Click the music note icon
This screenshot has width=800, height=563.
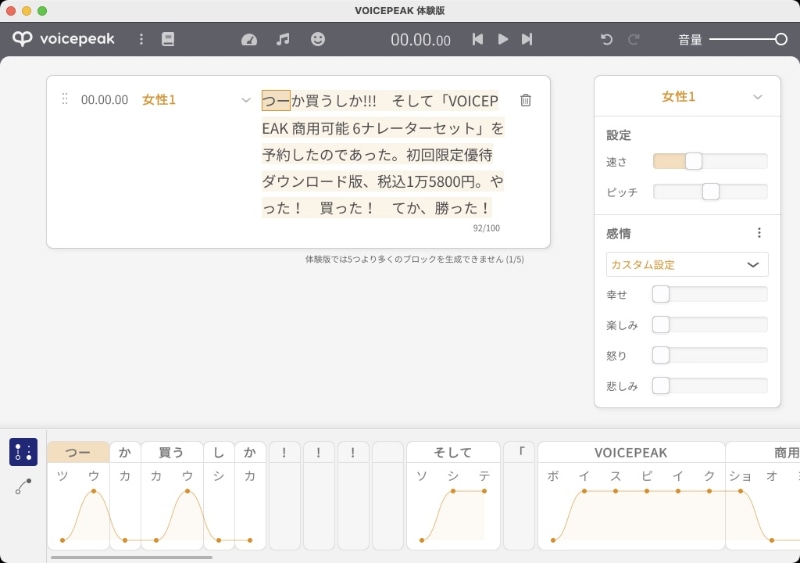283,39
